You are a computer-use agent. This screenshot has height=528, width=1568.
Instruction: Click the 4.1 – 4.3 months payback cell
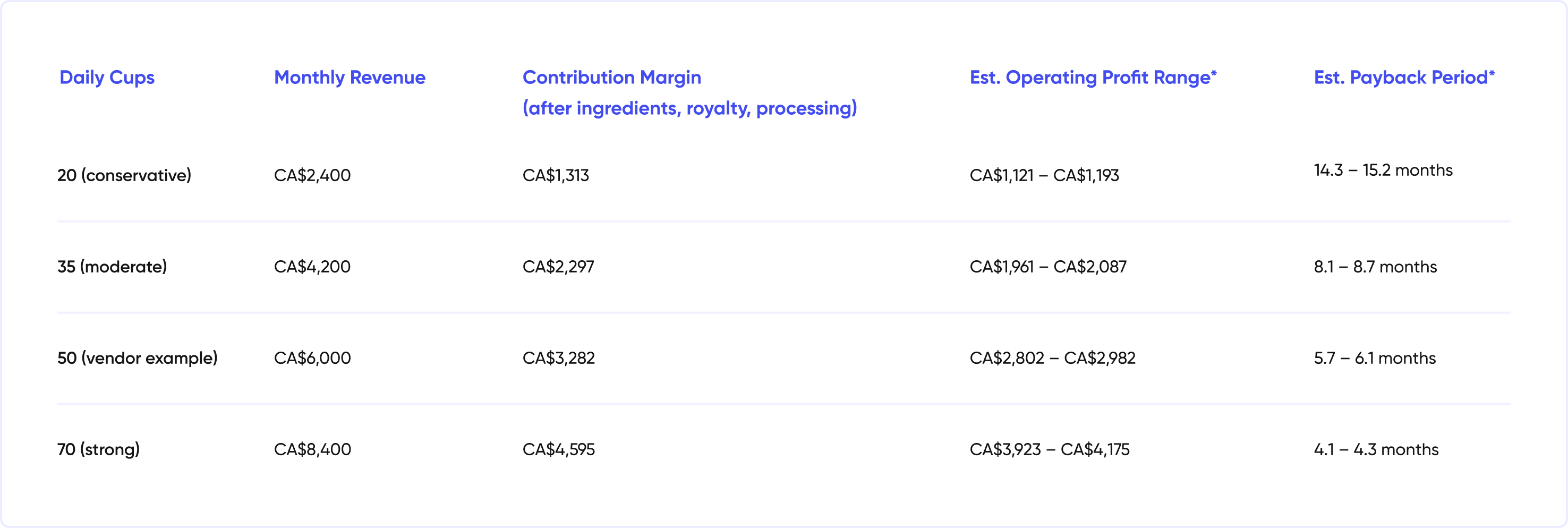point(1376,449)
